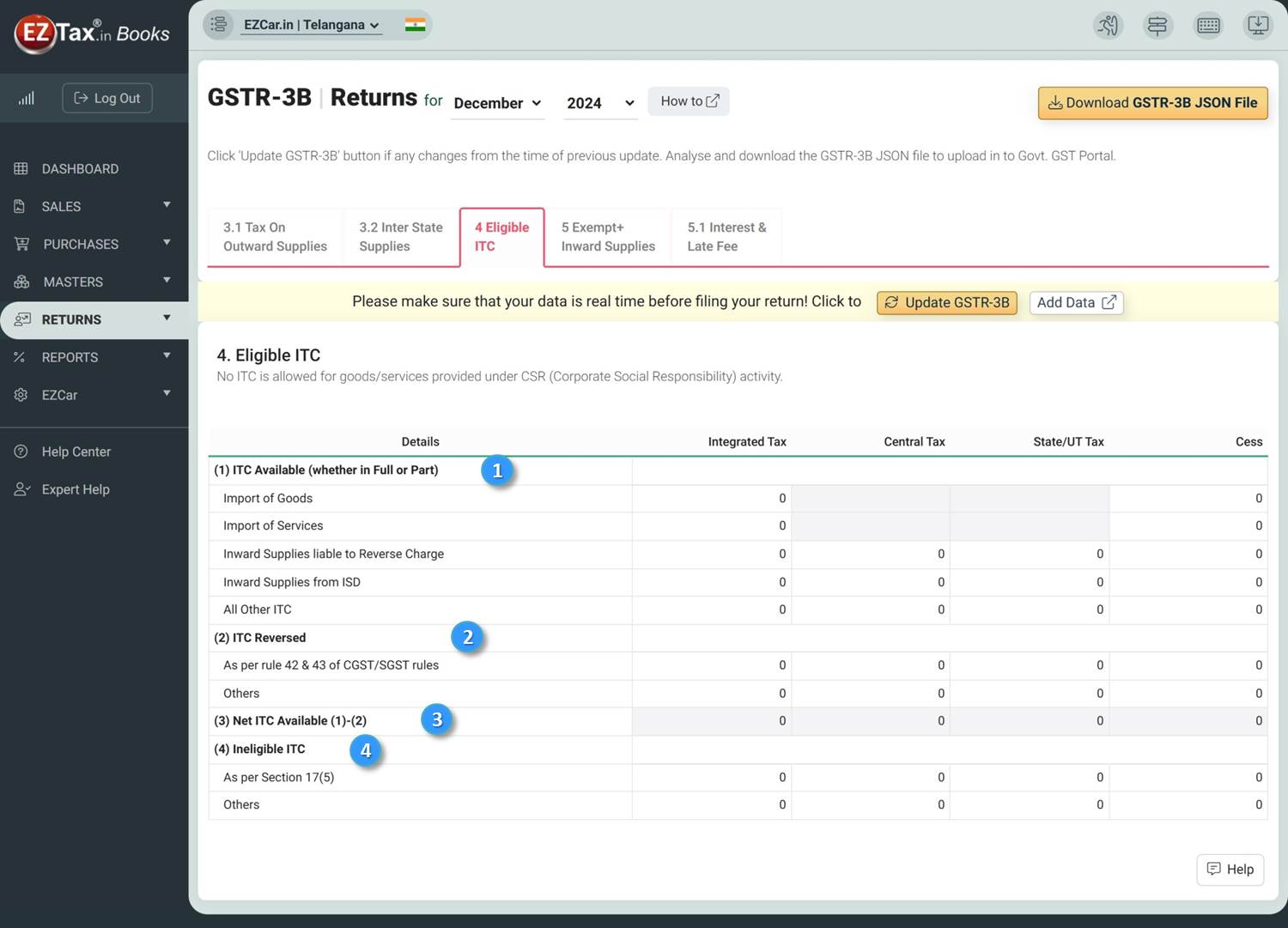Click the signpost navigation guide icon
The width and height of the screenshot is (1288, 928).
(1157, 26)
